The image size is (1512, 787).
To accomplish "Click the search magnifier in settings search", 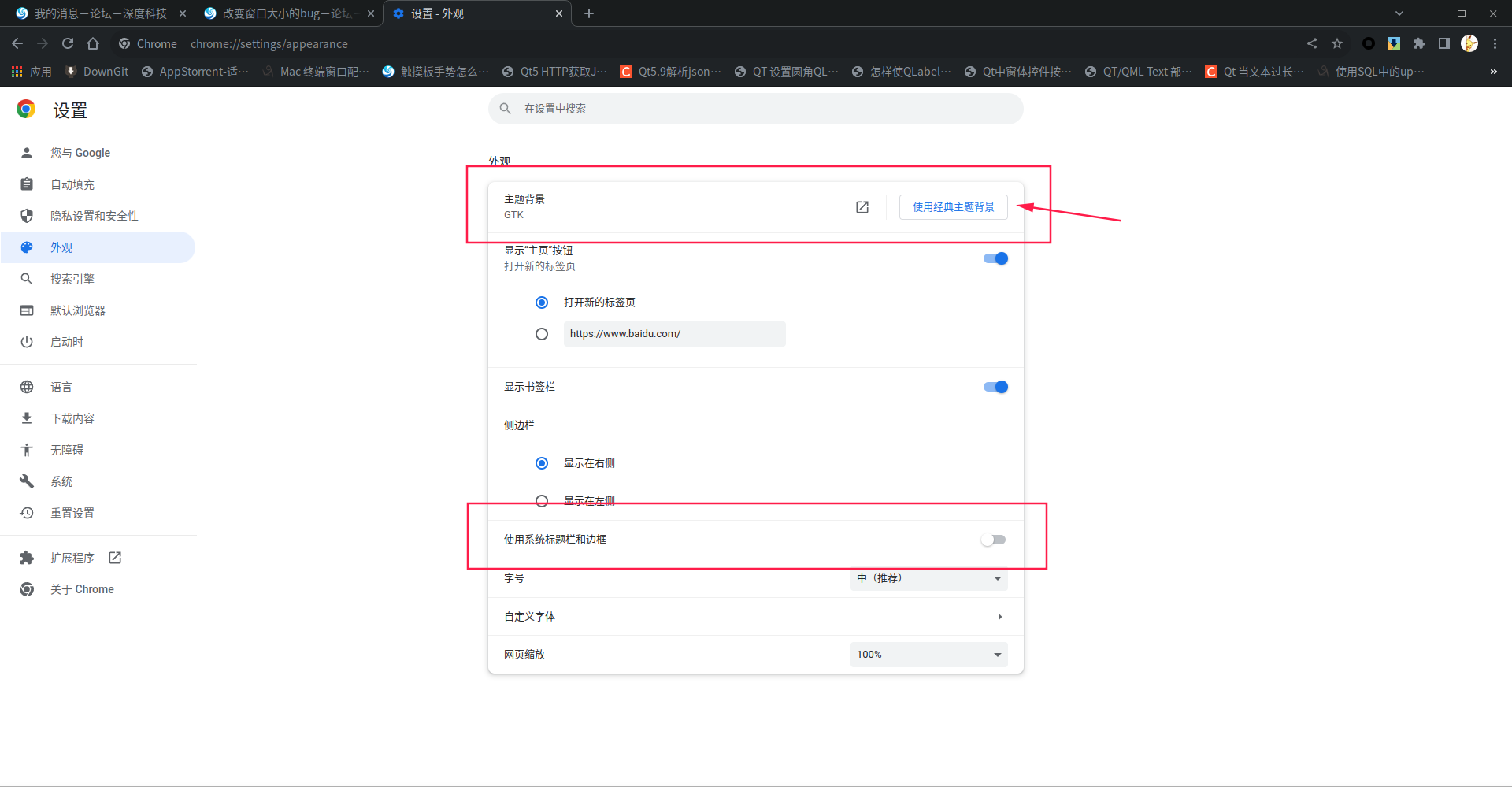I will tap(505, 109).
